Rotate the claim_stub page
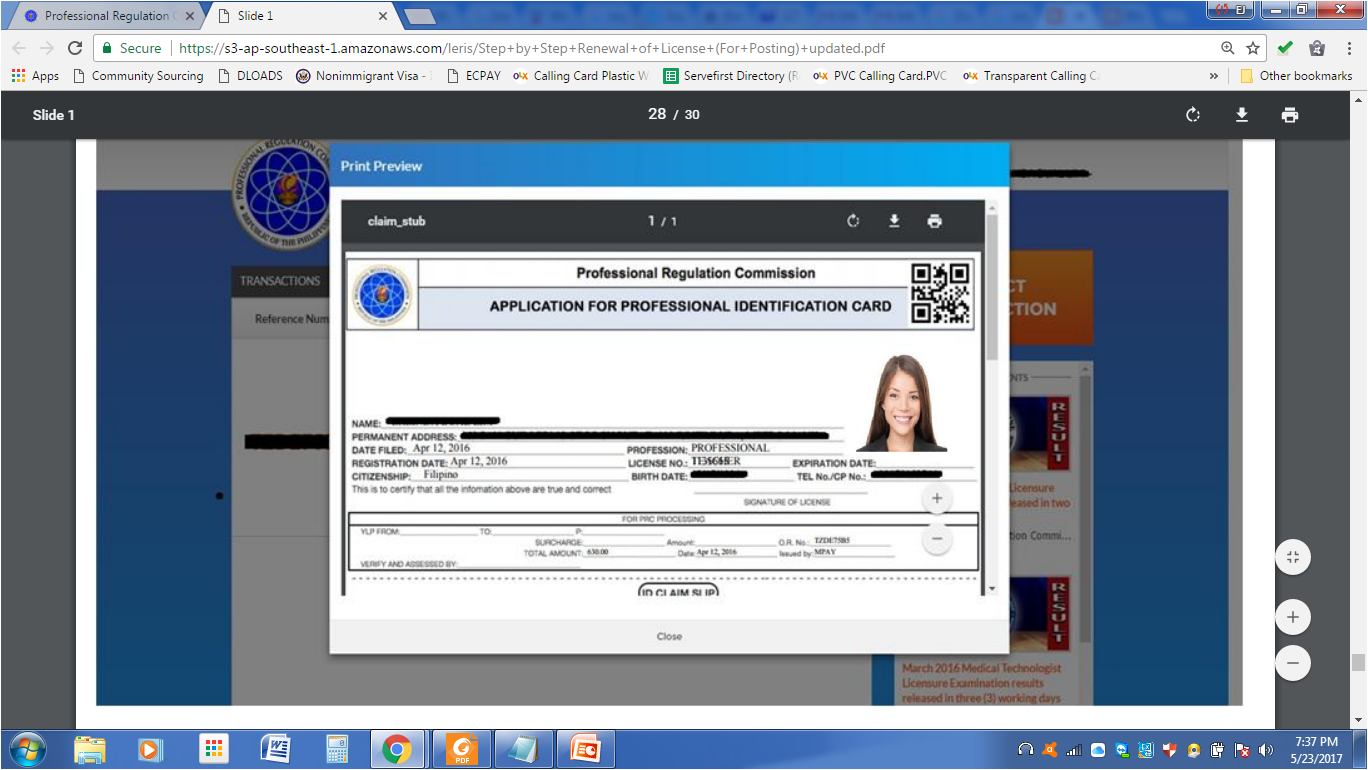The width and height of the screenshot is (1368, 770). point(852,221)
